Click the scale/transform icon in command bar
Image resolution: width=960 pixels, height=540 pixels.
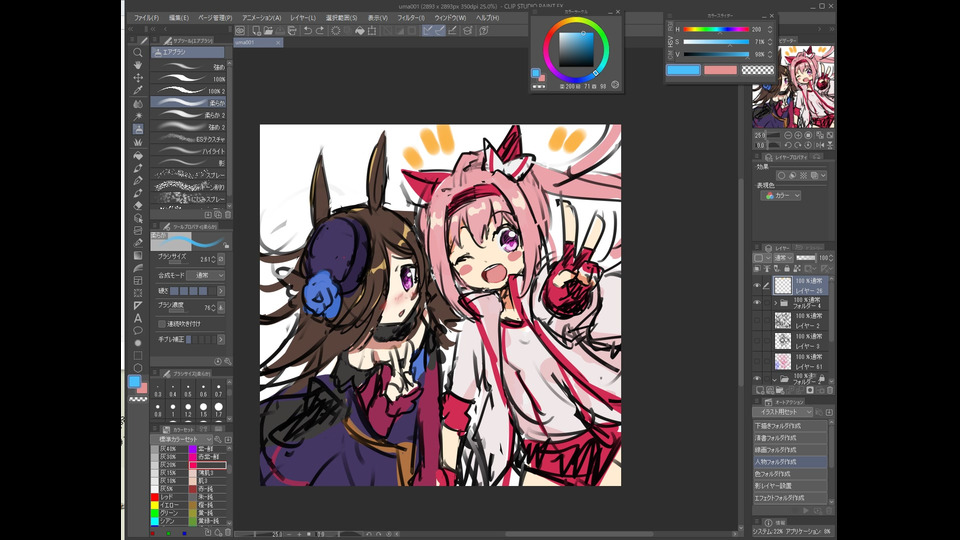coord(372,30)
